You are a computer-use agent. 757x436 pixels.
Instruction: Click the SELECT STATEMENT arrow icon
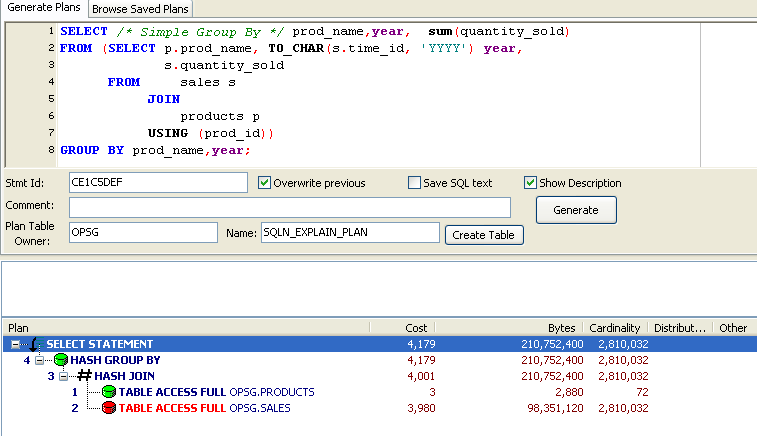tap(35, 344)
